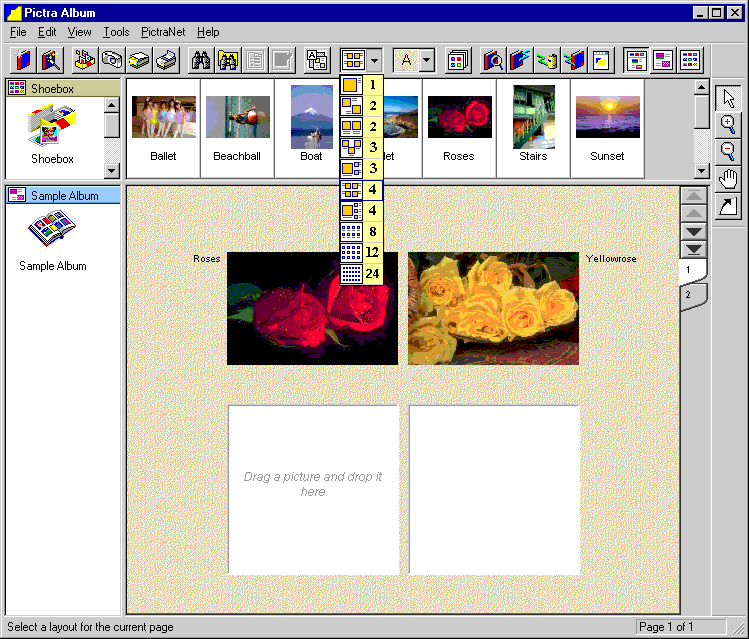749x639 pixels.
Task: Switch to album page tab 2
Action: 693,296
